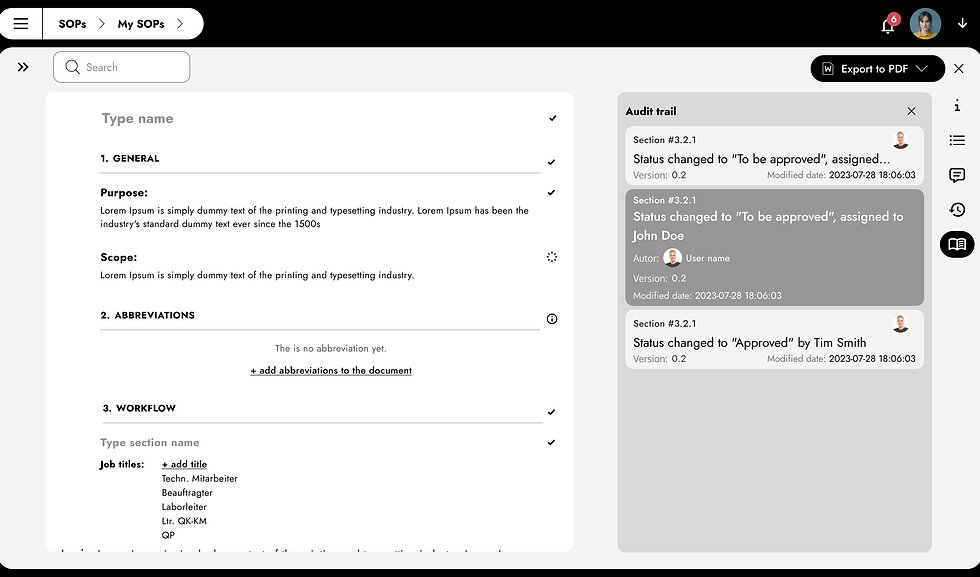
Task: Open the comments panel icon
Action: pos(957,175)
